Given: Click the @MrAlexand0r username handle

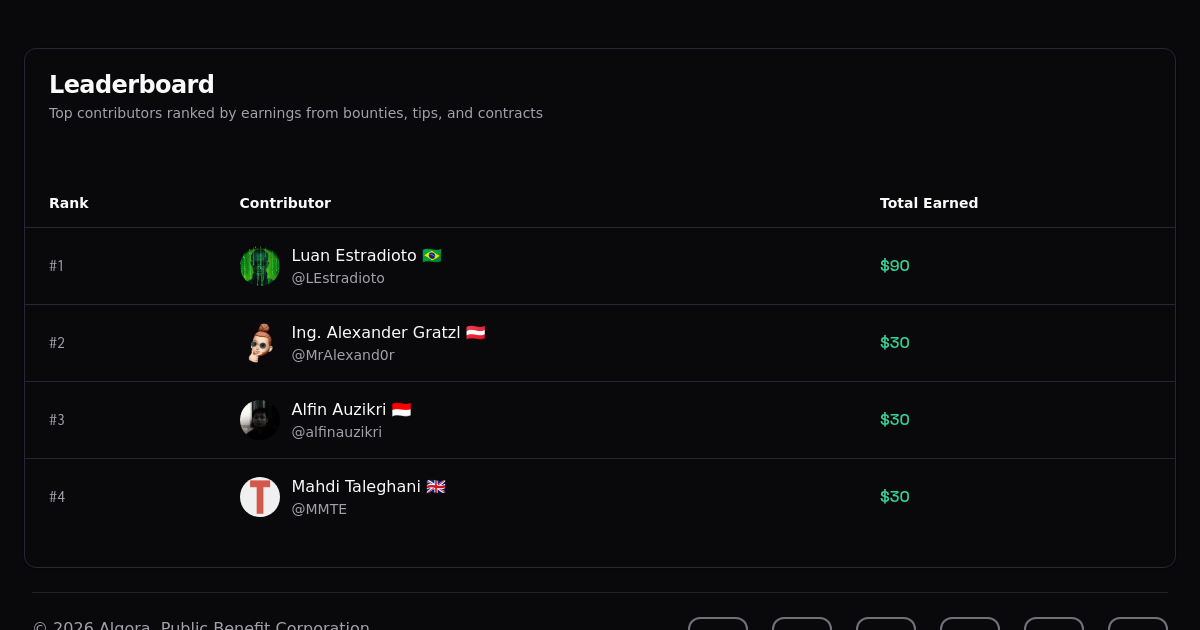Looking at the screenshot, I should coord(343,355).
